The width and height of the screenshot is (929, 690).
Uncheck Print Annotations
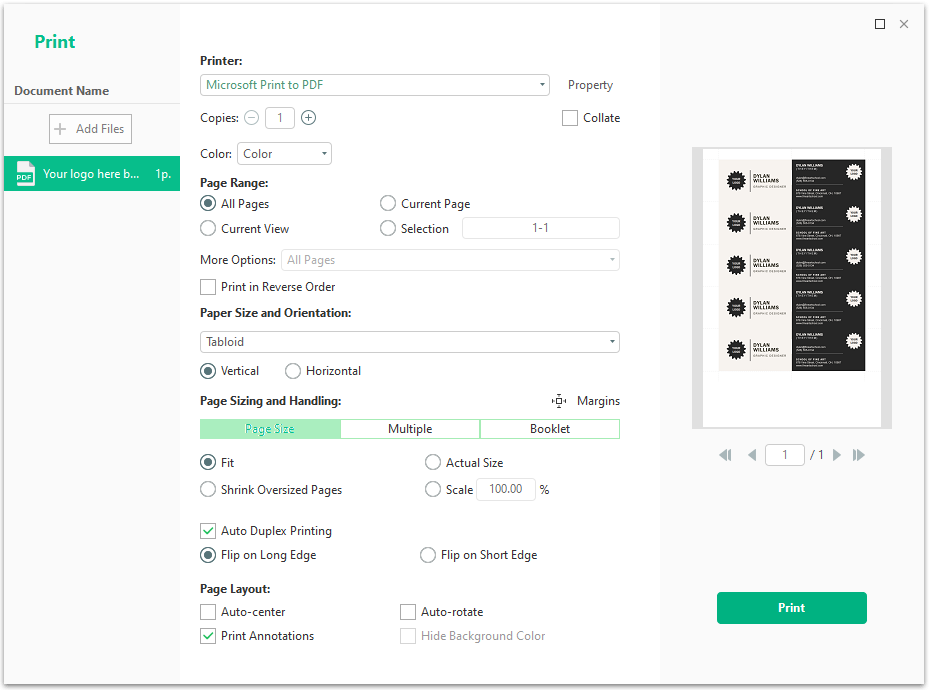(208, 636)
